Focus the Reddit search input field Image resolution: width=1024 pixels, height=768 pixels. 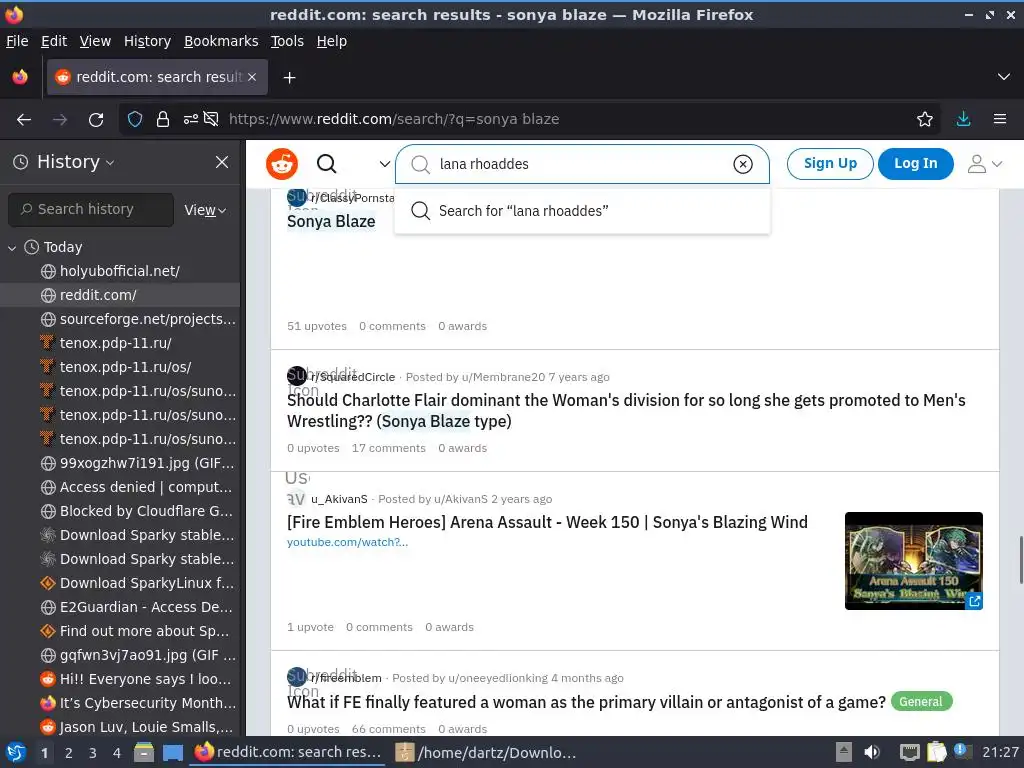(581, 164)
